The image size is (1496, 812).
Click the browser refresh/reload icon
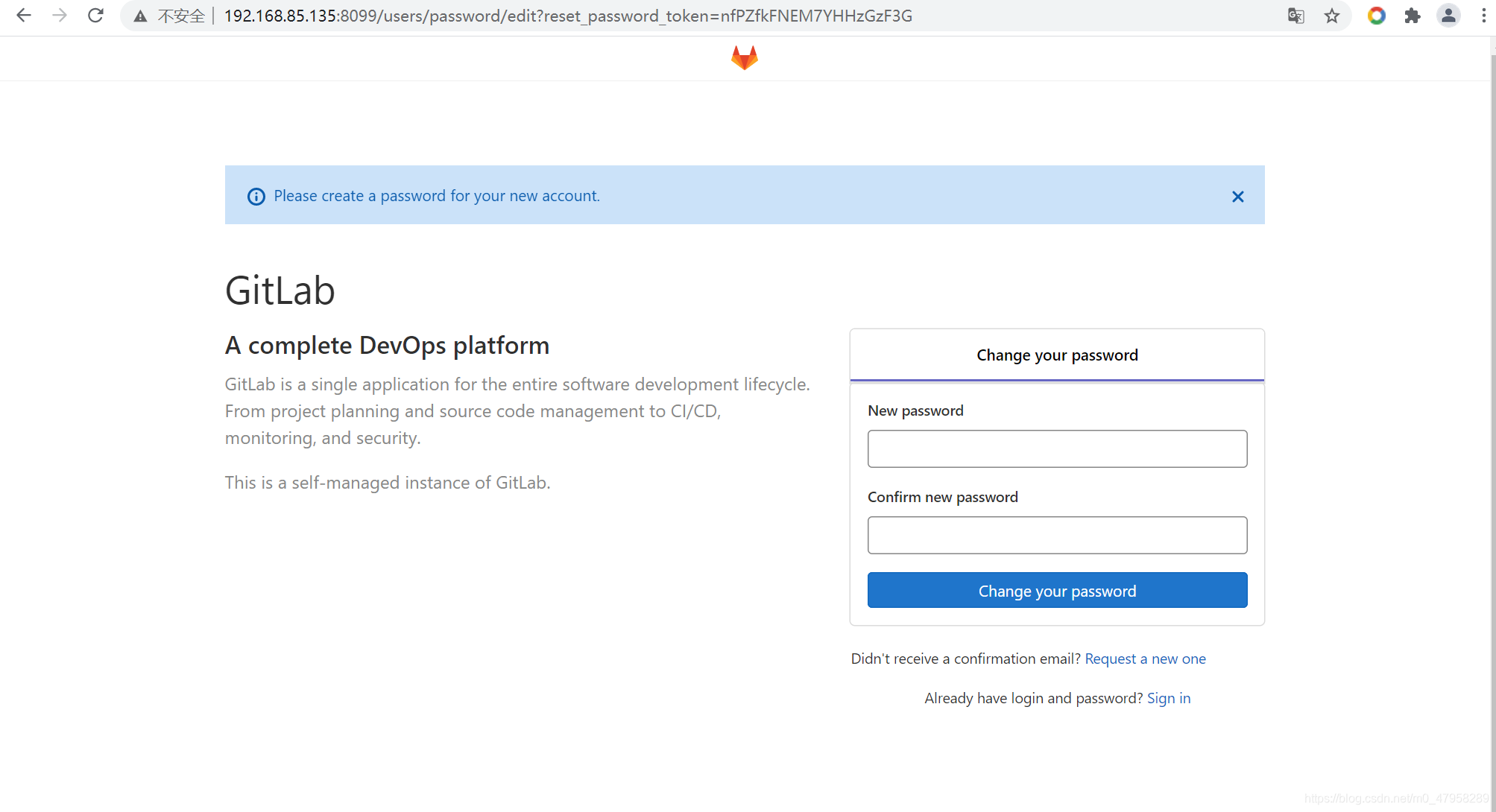(x=94, y=15)
